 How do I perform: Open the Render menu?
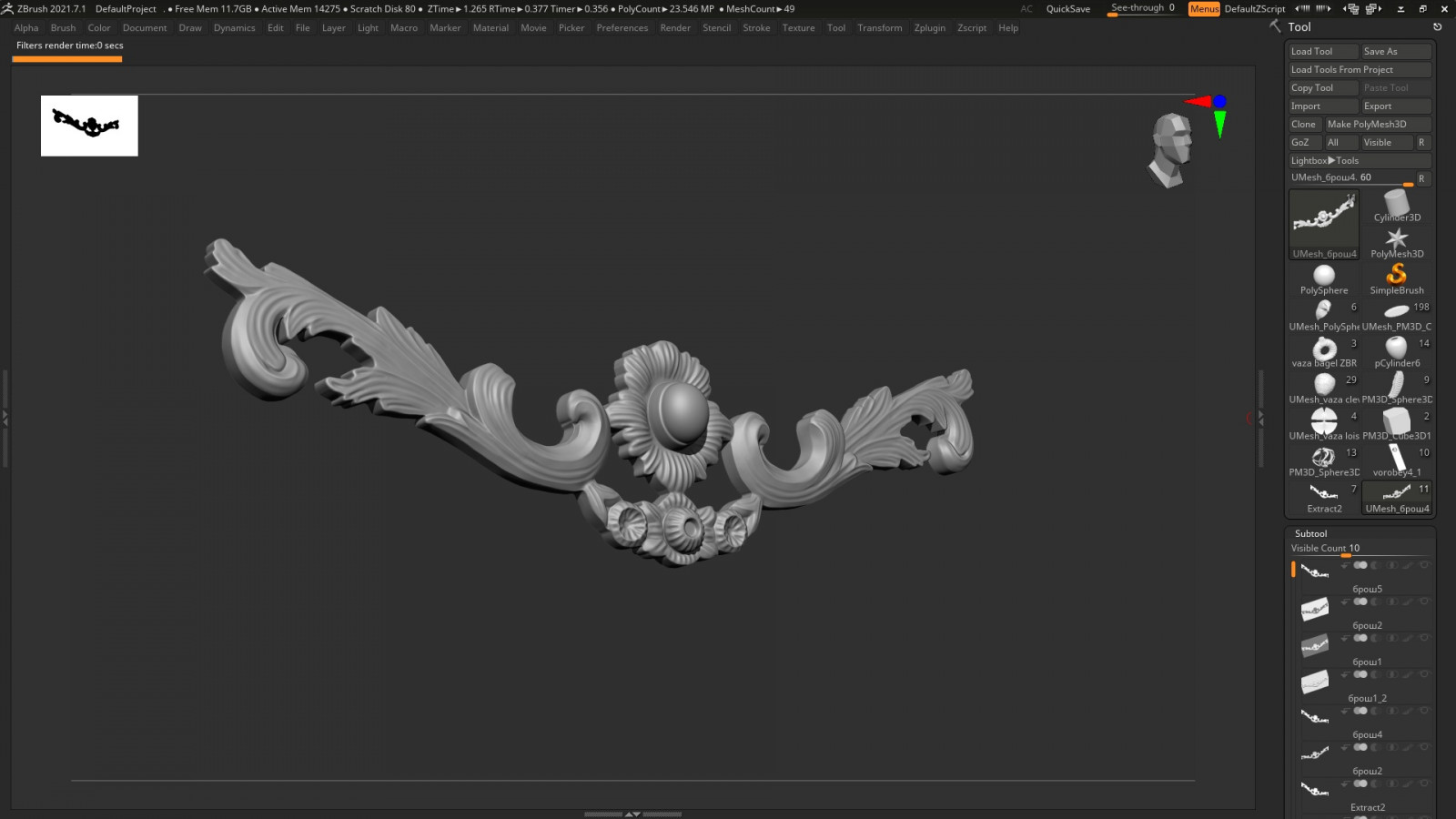coord(674,28)
